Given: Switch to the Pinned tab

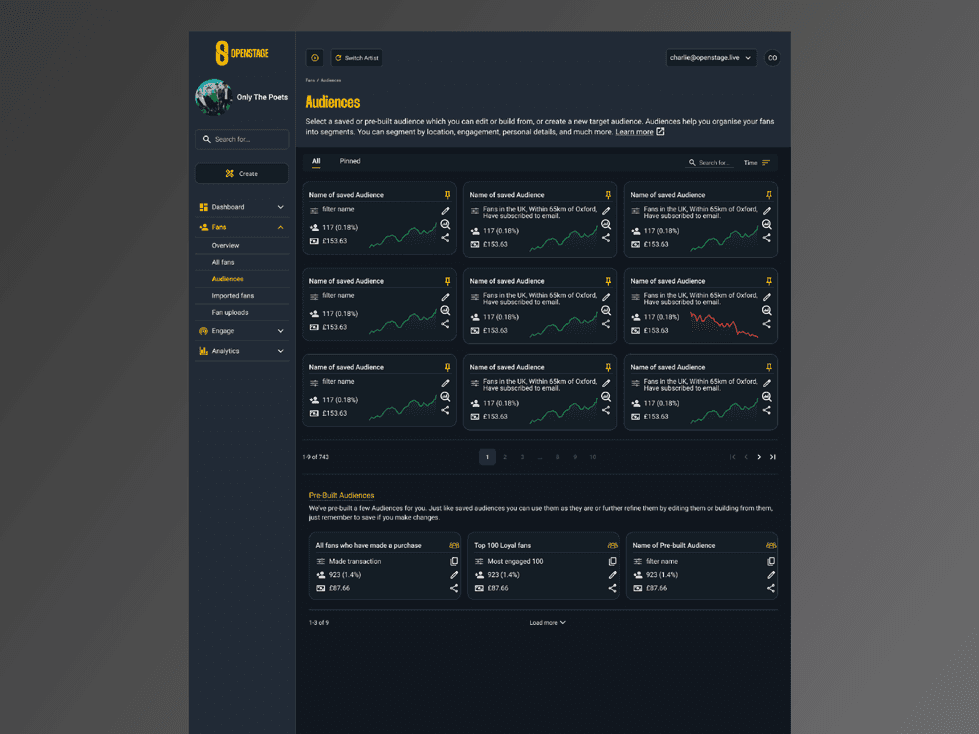Looking at the screenshot, I should [x=350, y=161].
